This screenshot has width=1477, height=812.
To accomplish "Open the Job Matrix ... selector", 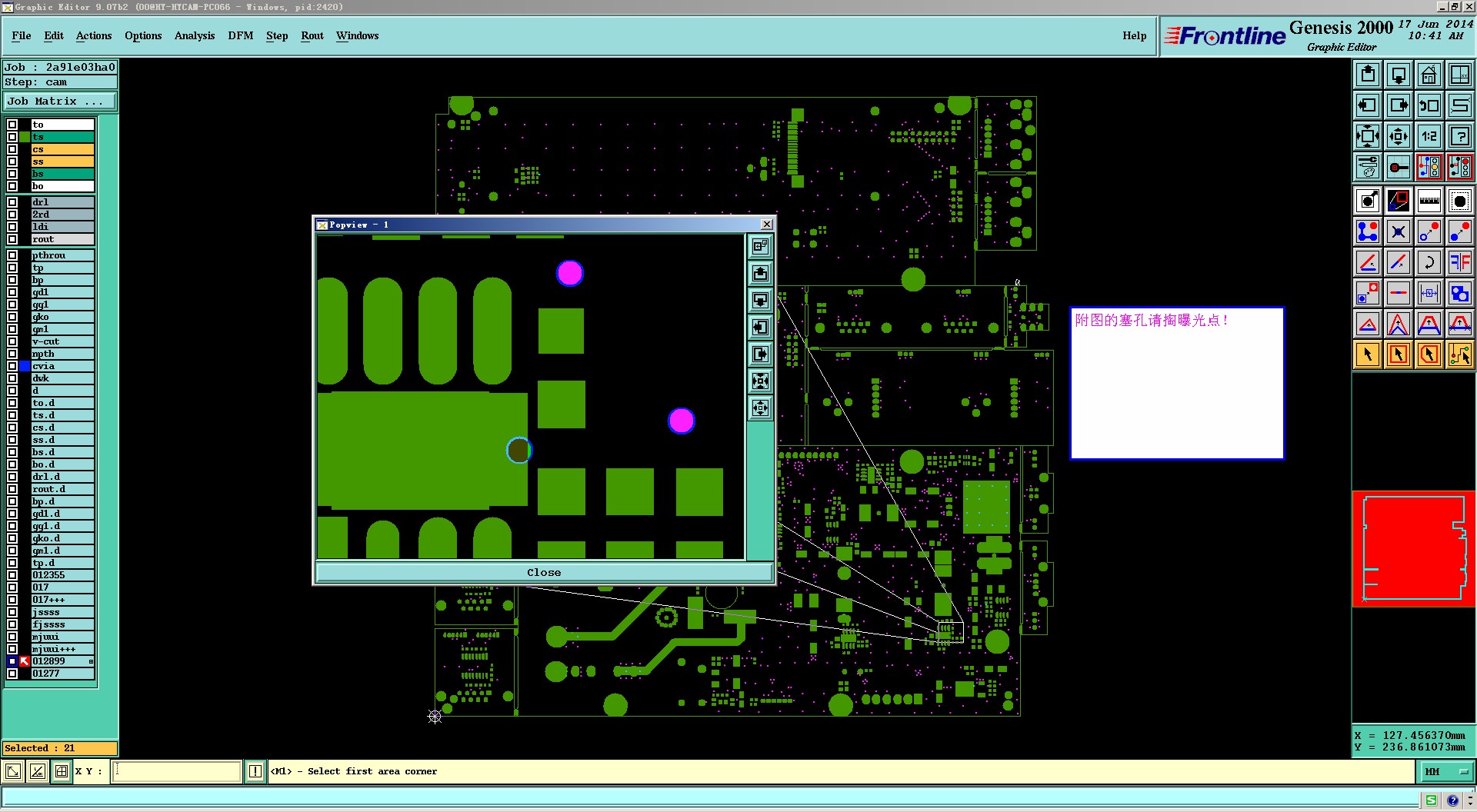I will coord(60,101).
